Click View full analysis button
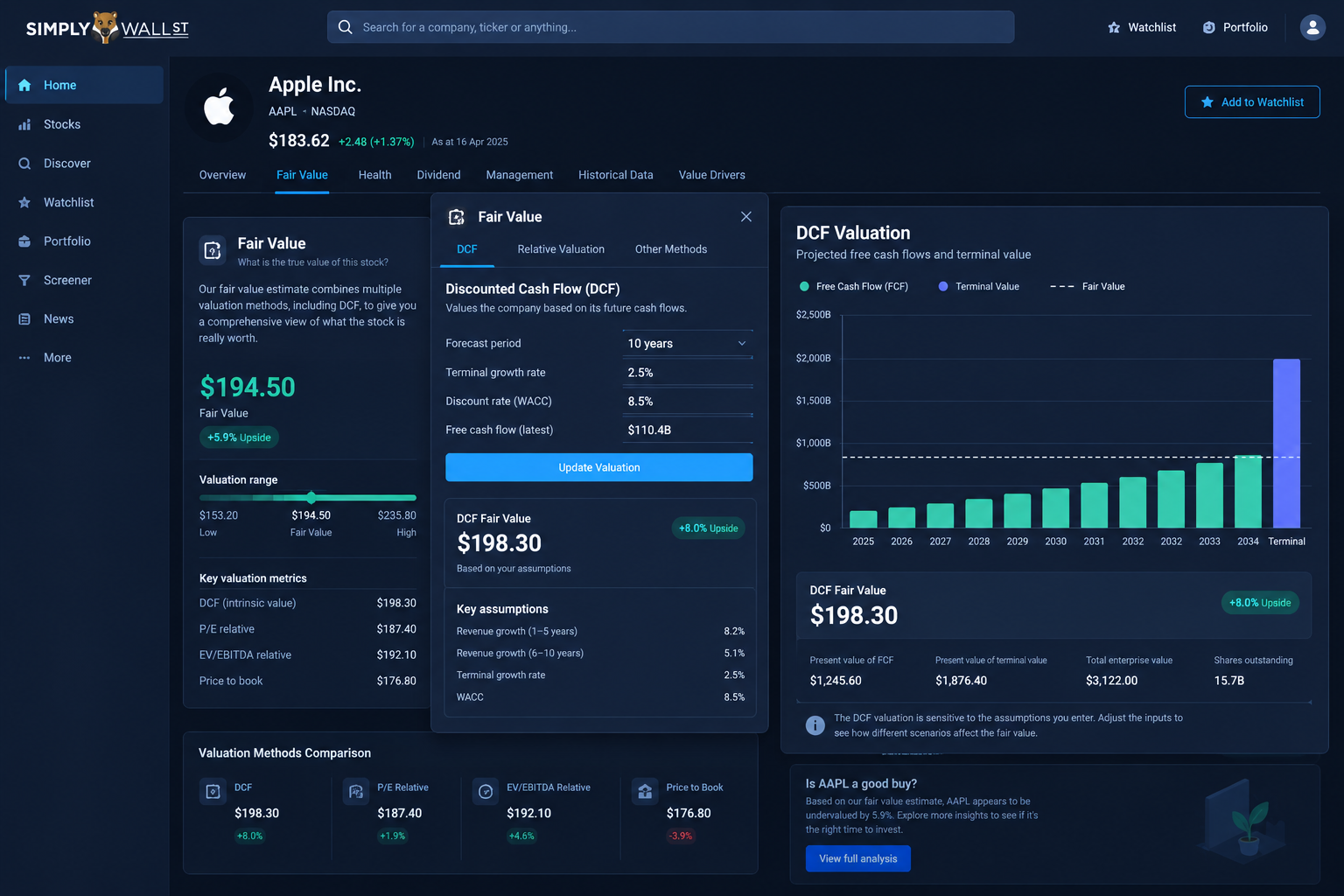Viewport: 1344px width, 896px height. click(x=858, y=858)
